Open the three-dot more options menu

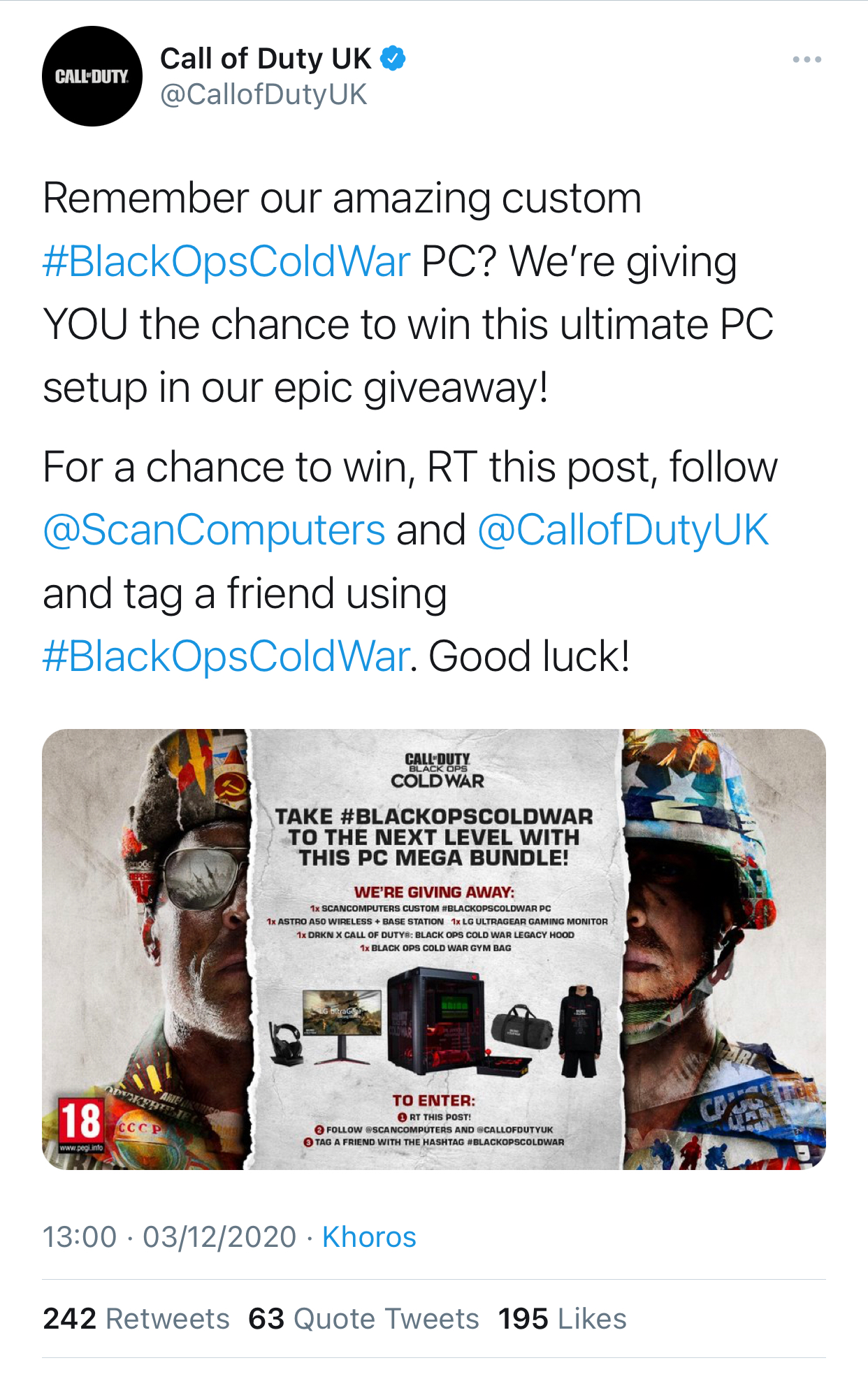point(806,59)
